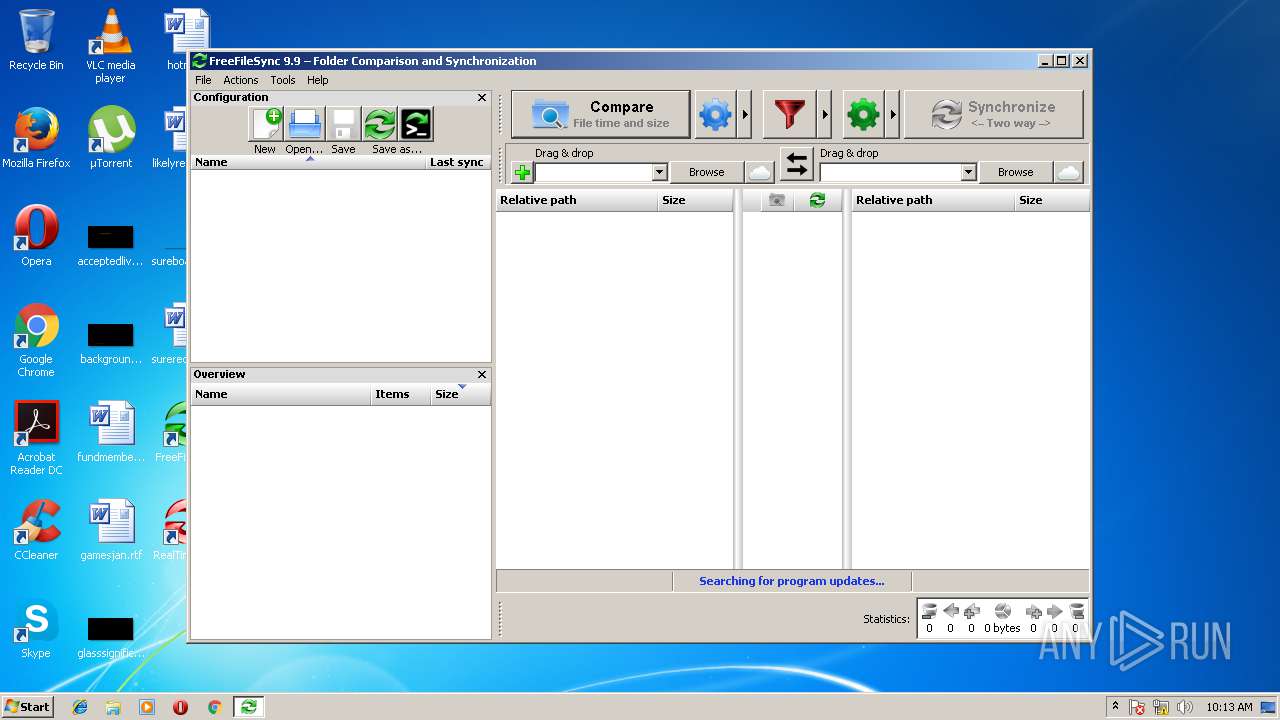The height and width of the screenshot is (720, 1280).
Task: Expand filter settings dropdown arrow
Action: pos(825,115)
